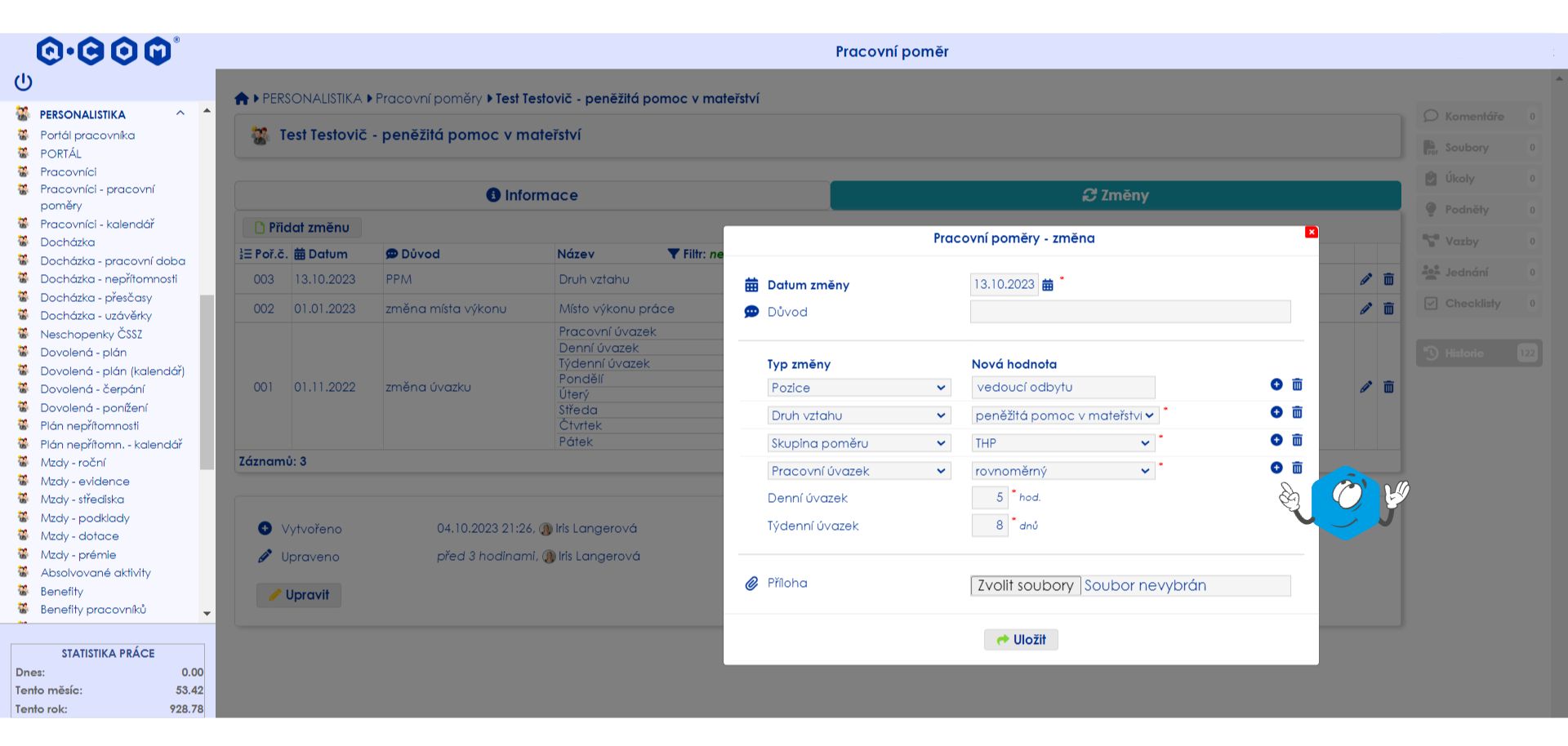Click the Důvod text field

[1130, 312]
